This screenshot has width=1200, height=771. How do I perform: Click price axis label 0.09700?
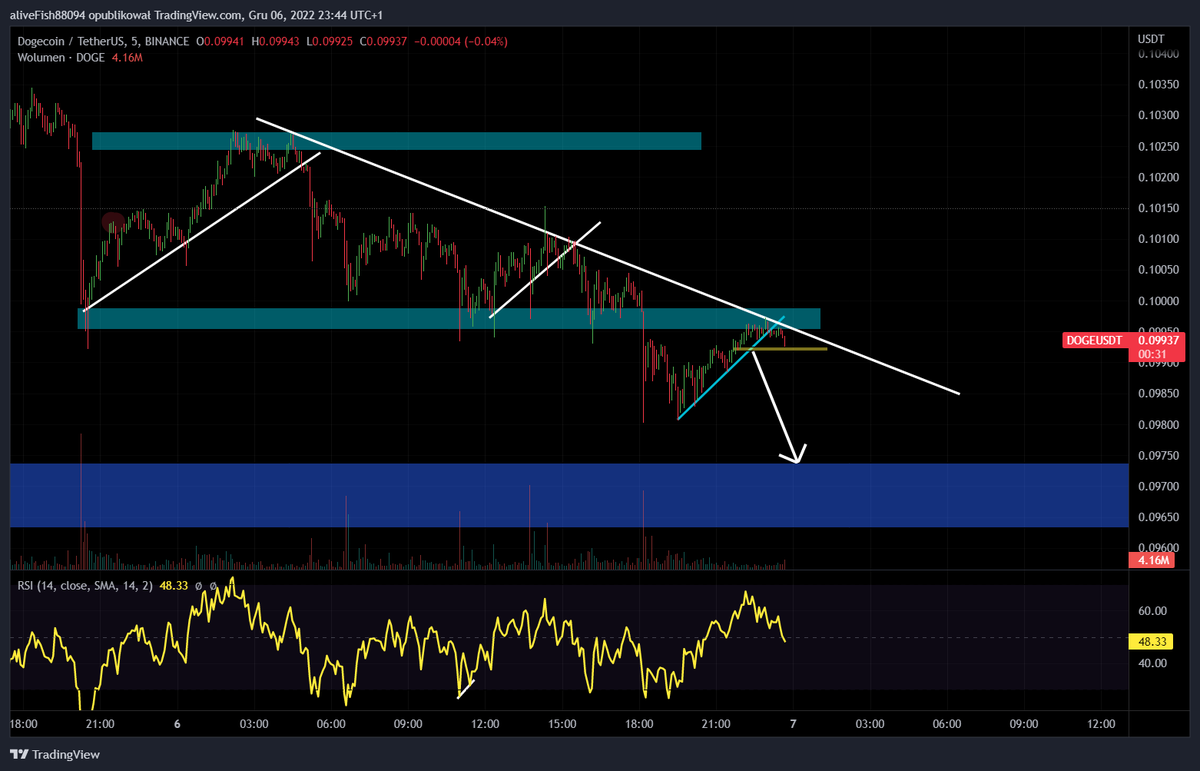coord(1156,486)
